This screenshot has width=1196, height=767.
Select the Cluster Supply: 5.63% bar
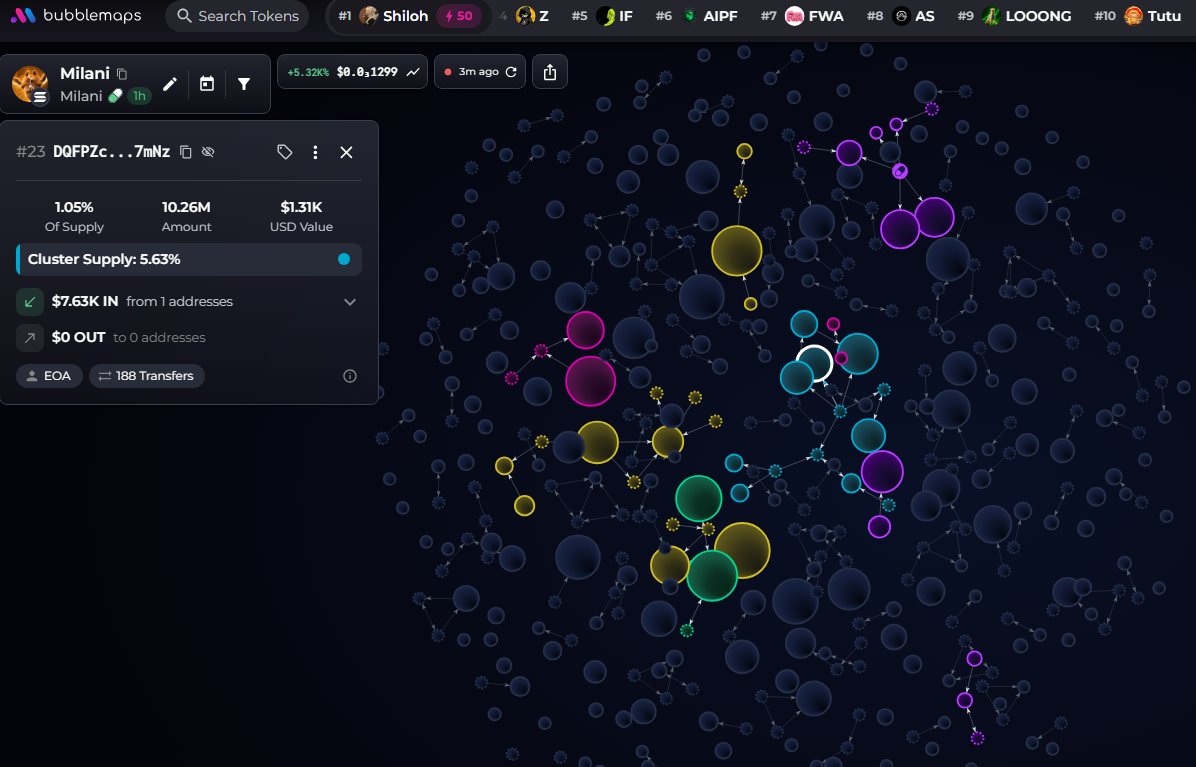(189, 259)
